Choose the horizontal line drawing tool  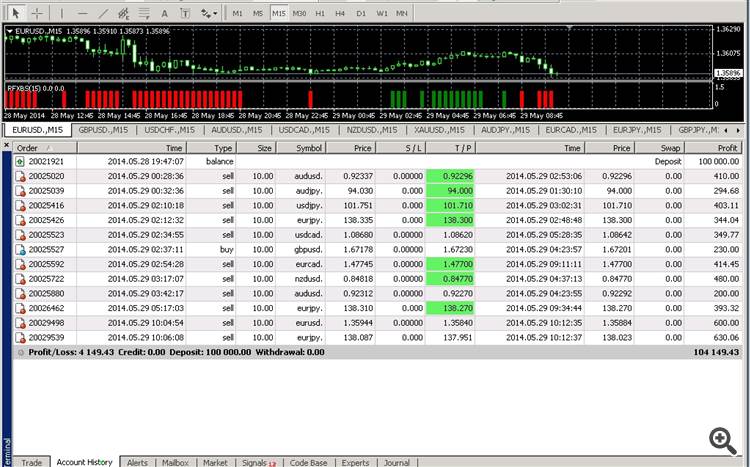[x=82, y=13]
